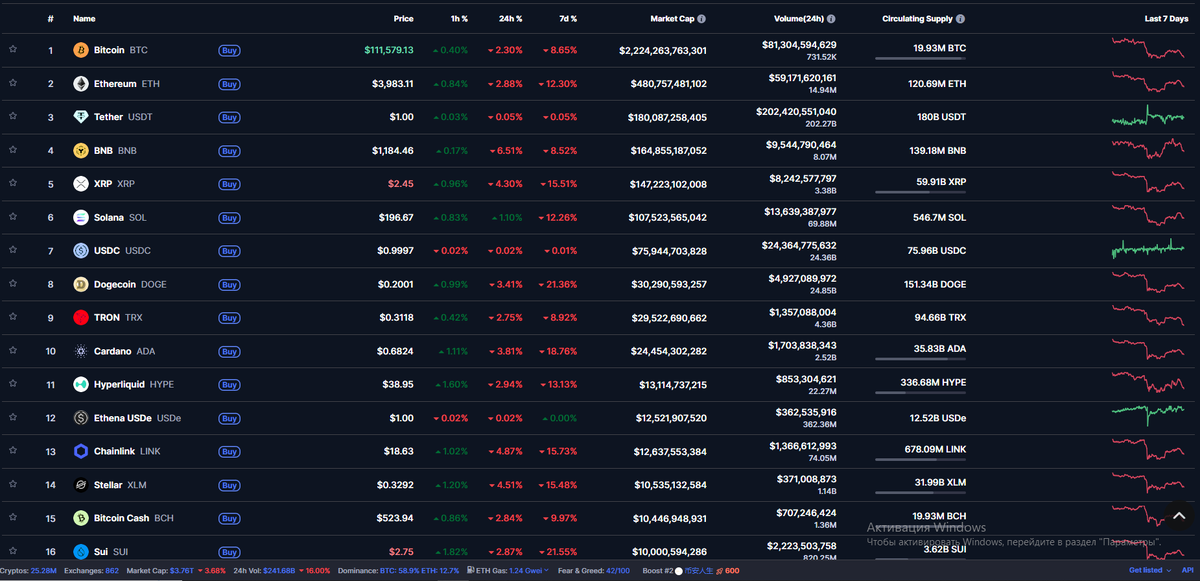Click the Bitcoin logo icon
1200x581 pixels.
[80, 49]
